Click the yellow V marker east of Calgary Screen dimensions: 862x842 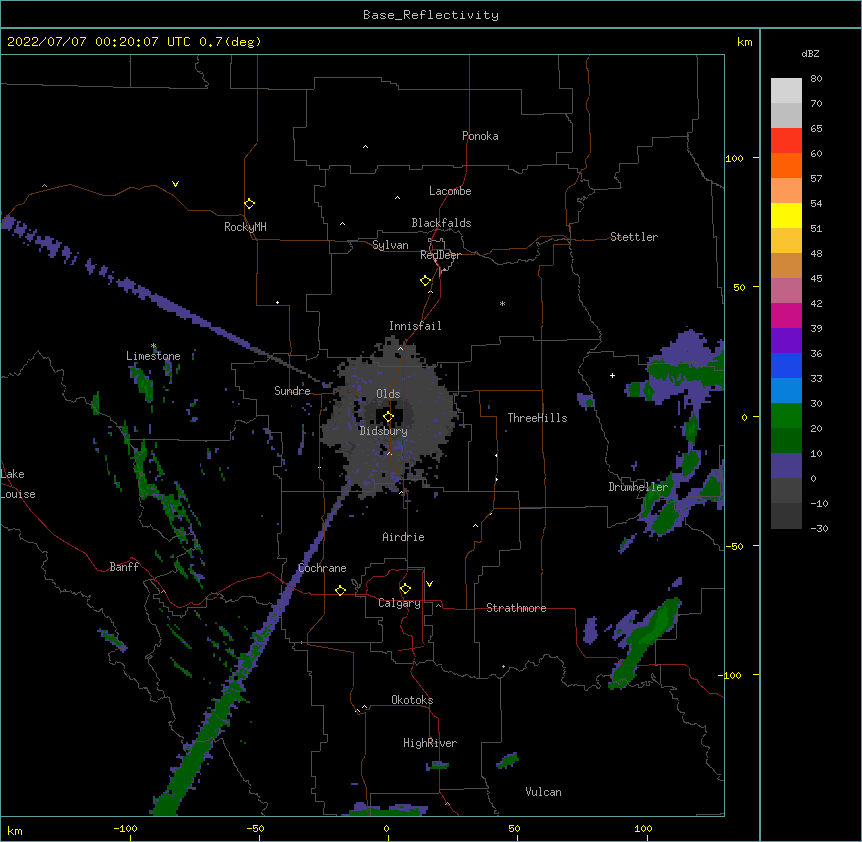429,584
